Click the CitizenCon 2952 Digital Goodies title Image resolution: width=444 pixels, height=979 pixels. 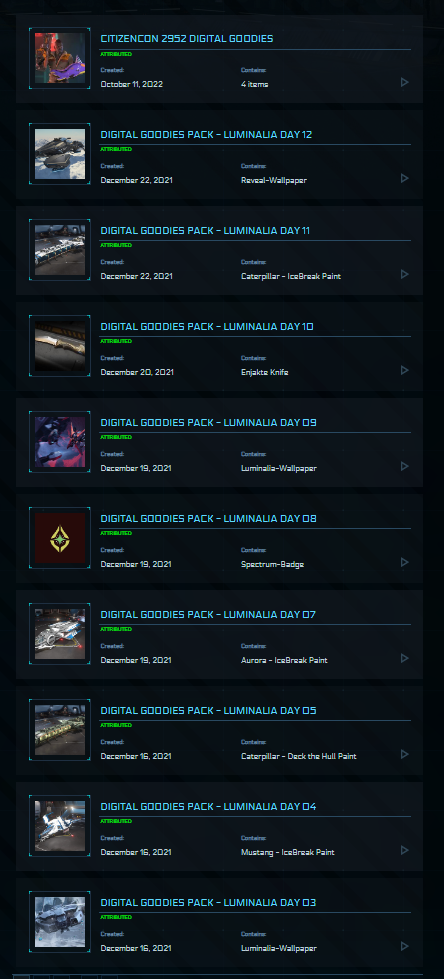click(x=187, y=39)
